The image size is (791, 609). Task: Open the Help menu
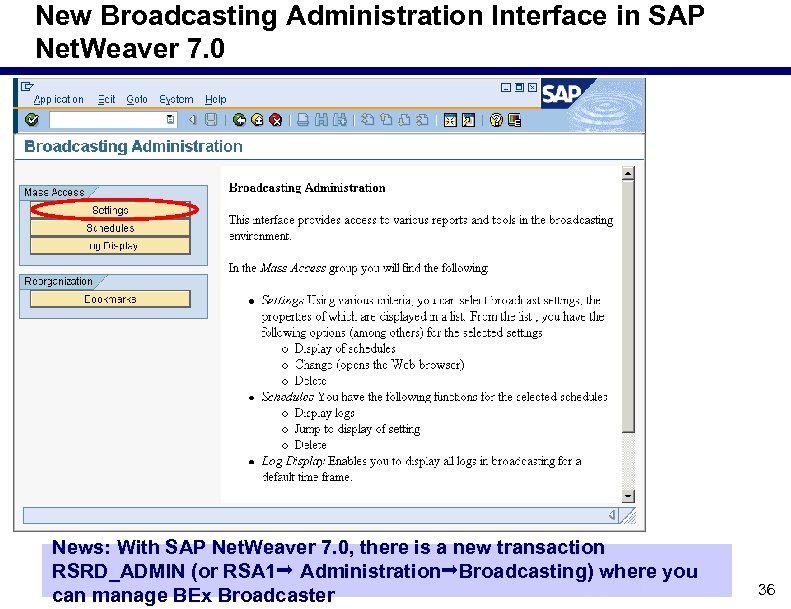pos(215,99)
